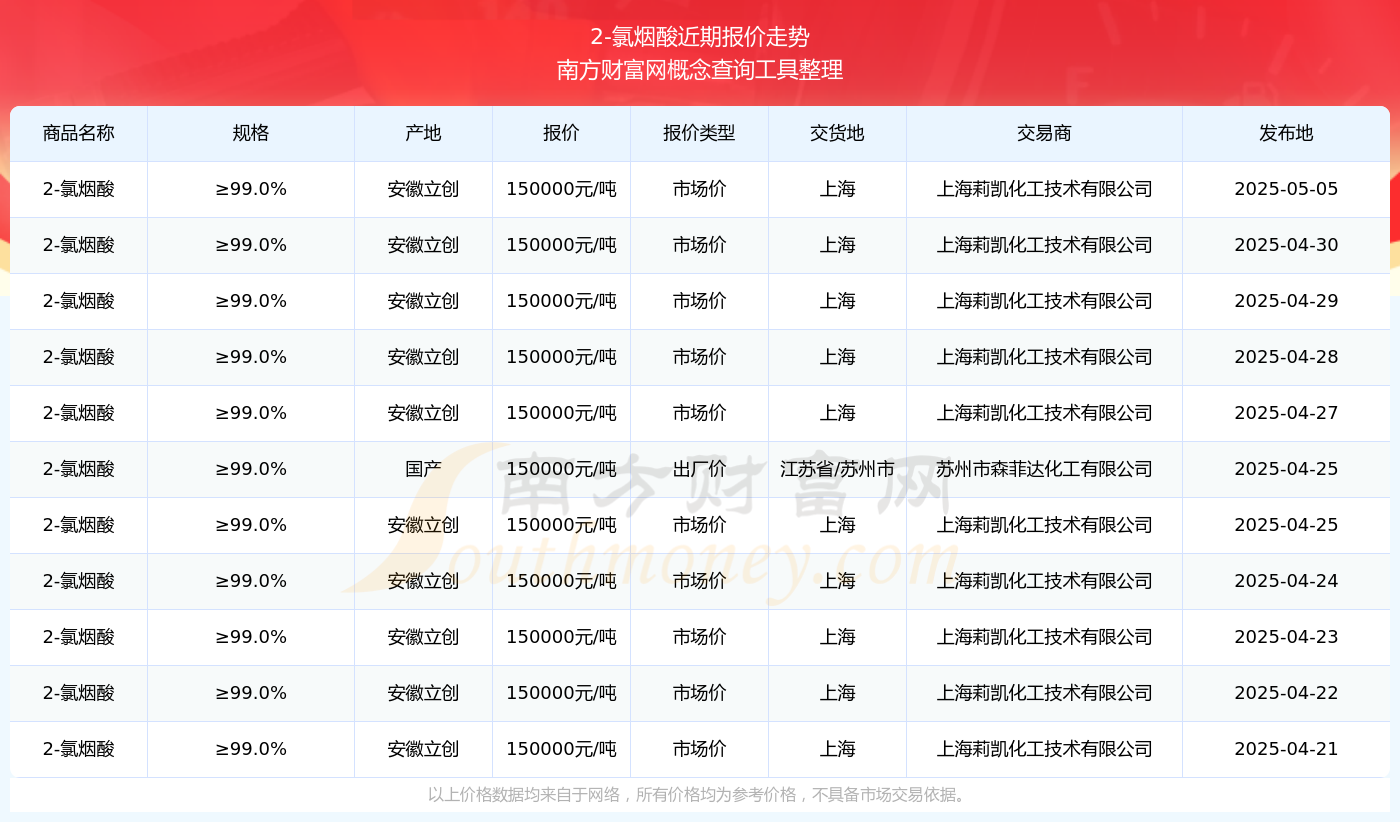1400x822 pixels.
Task: Click the title 2-氯烟酸近期报价走势
Action: click(x=700, y=37)
